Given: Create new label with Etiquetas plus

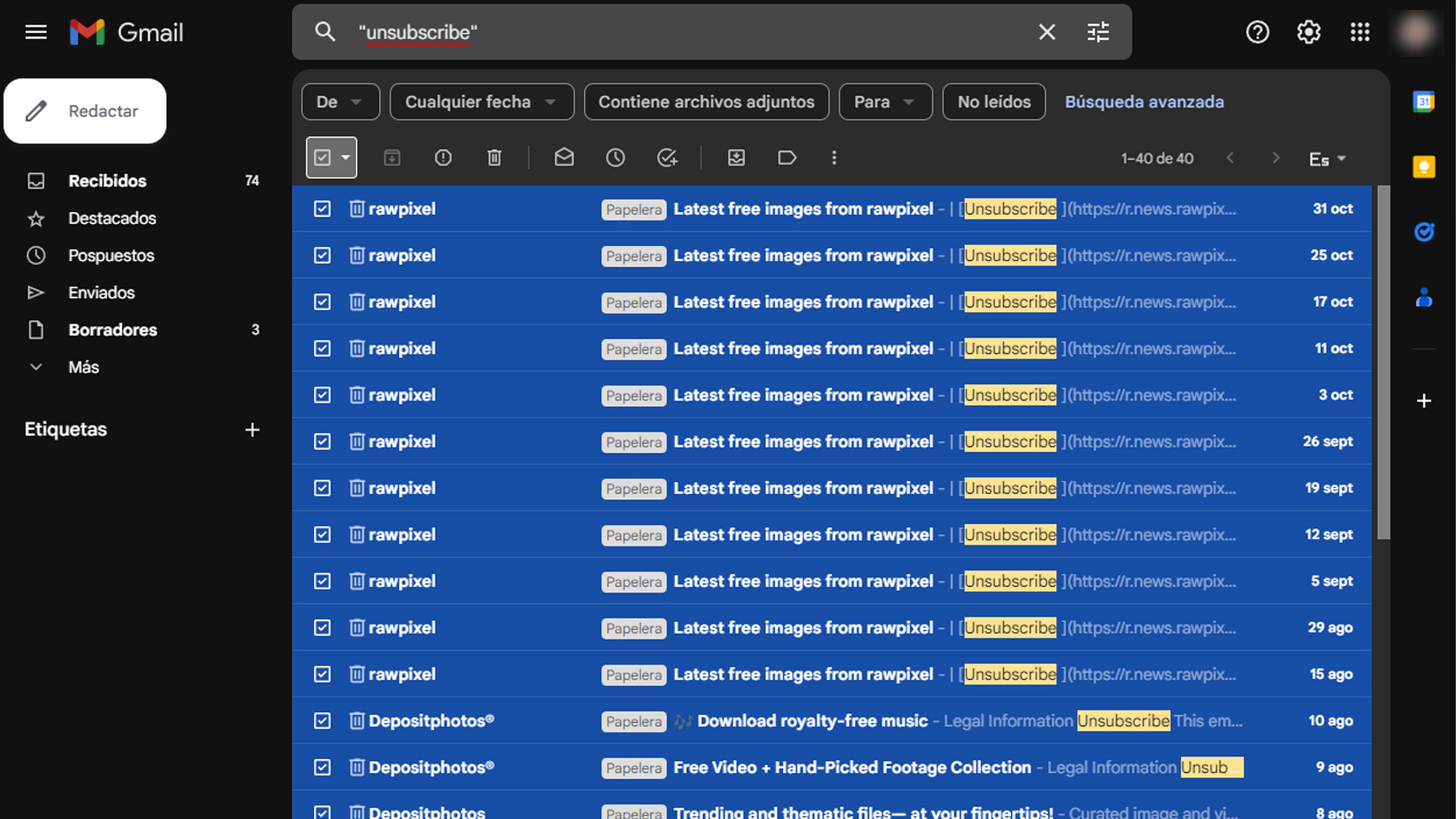Looking at the screenshot, I should click(x=252, y=430).
